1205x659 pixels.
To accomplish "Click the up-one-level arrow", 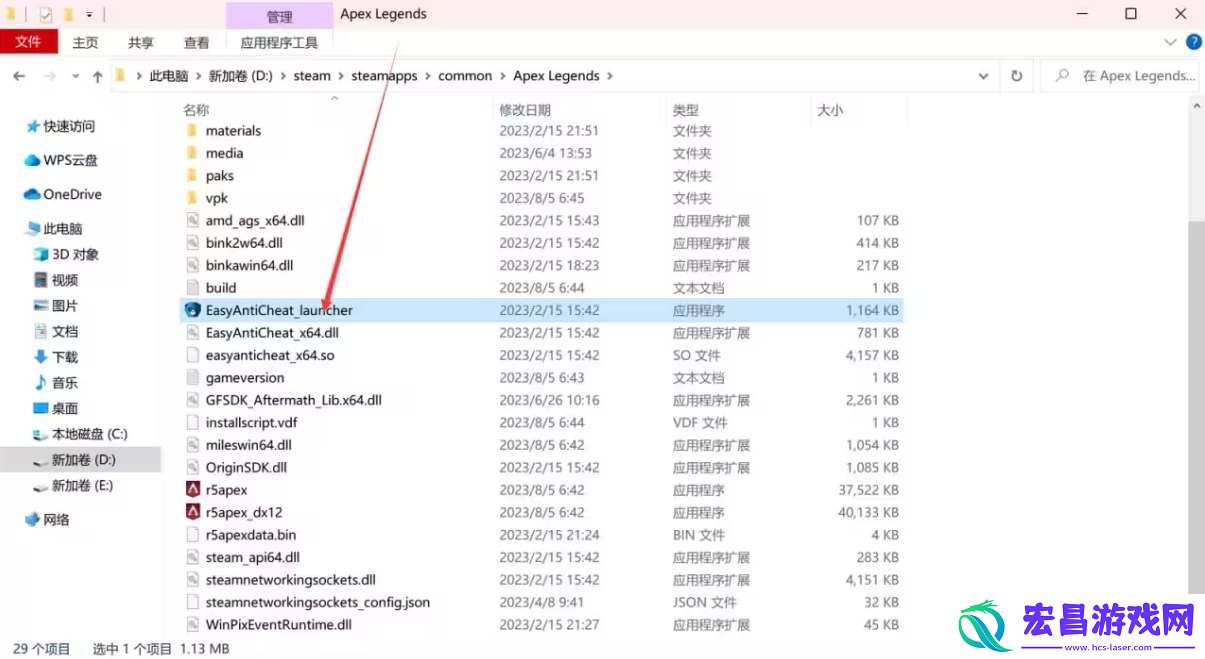I will tap(97, 76).
